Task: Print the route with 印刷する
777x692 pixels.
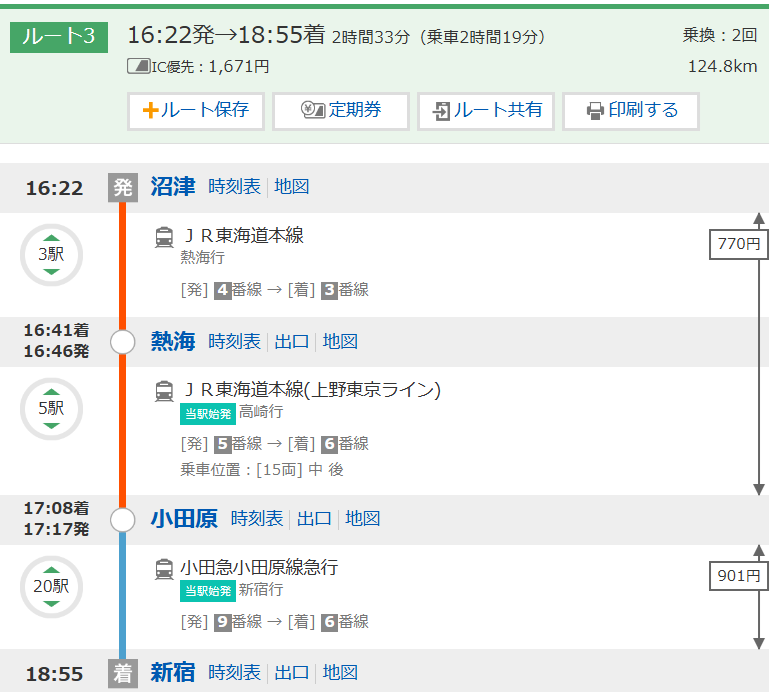Action: pyautogui.click(x=631, y=111)
